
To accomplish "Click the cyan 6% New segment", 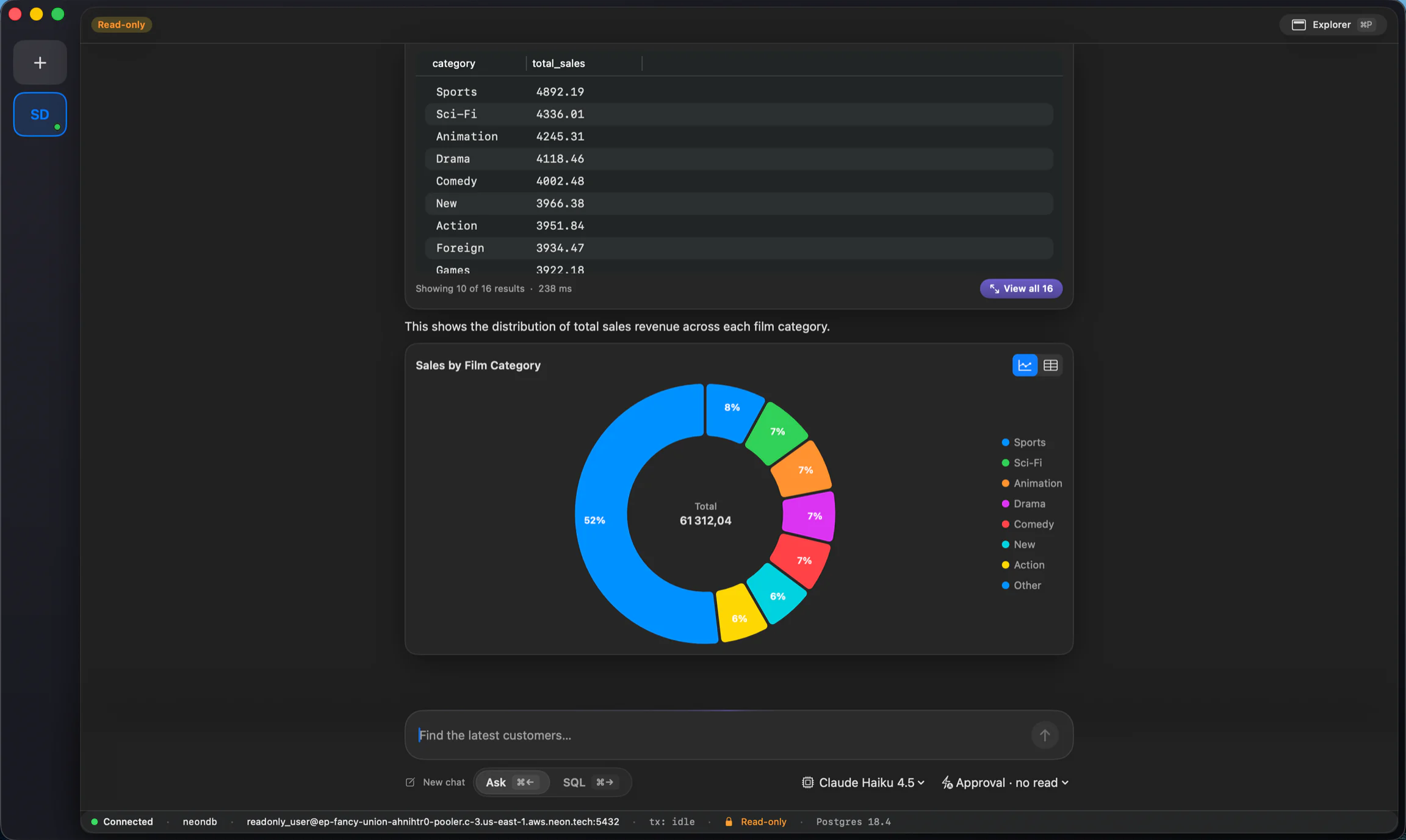I will coord(776,594).
